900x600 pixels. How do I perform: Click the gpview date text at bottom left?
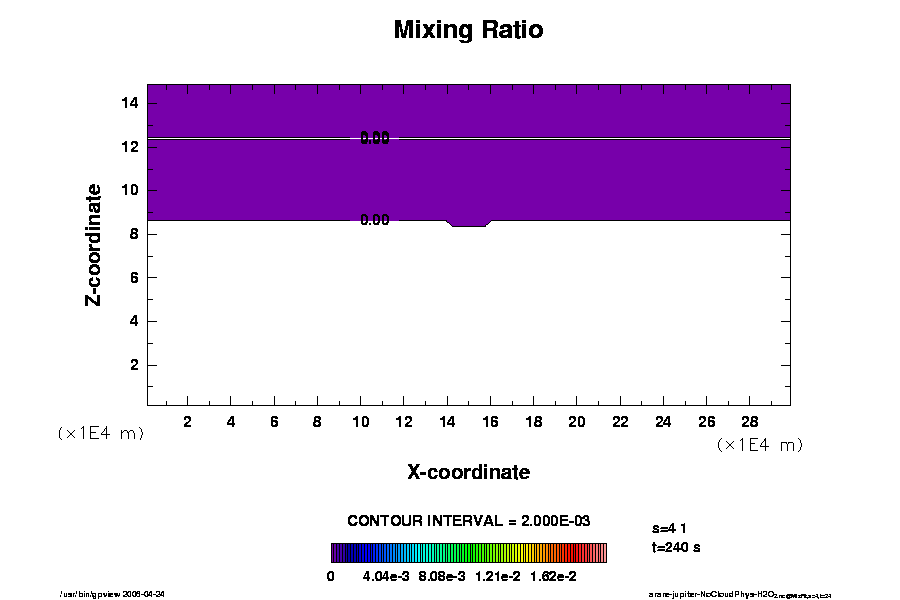(120, 593)
